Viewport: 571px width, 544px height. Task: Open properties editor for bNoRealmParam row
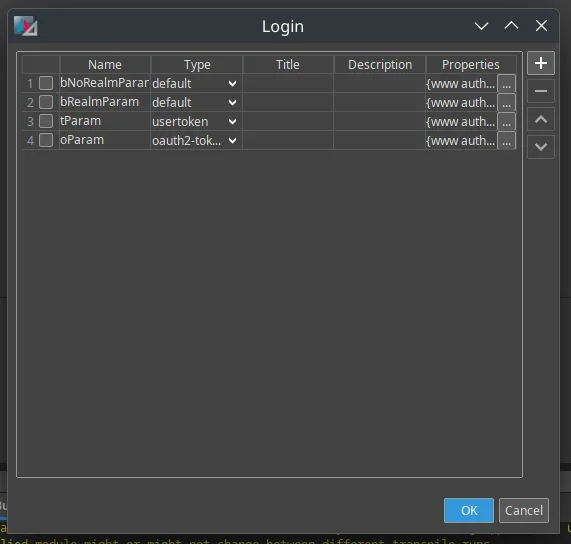click(506, 84)
